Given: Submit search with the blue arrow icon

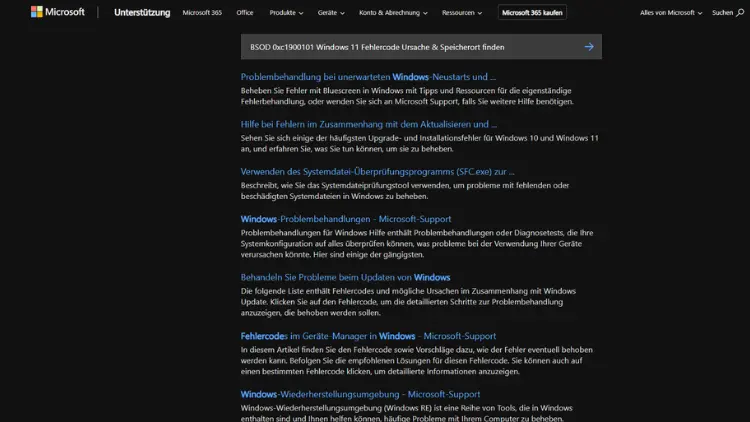Looking at the screenshot, I should [x=589, y=47].
